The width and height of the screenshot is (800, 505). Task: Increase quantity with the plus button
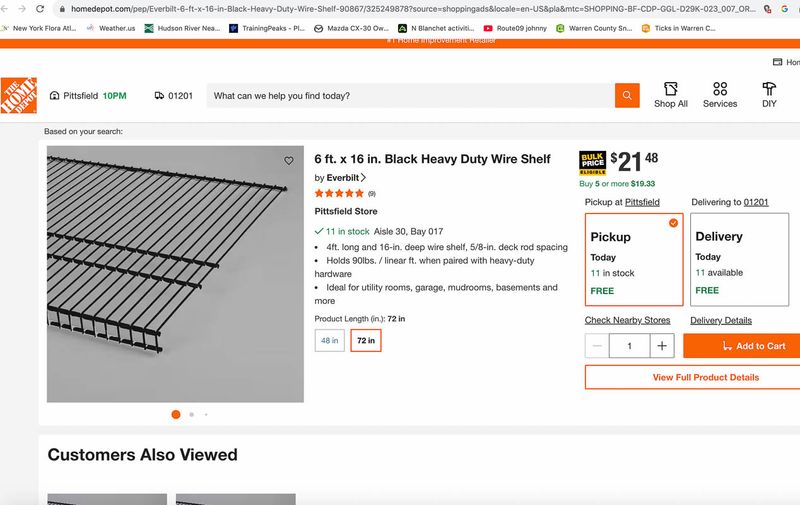662,346
